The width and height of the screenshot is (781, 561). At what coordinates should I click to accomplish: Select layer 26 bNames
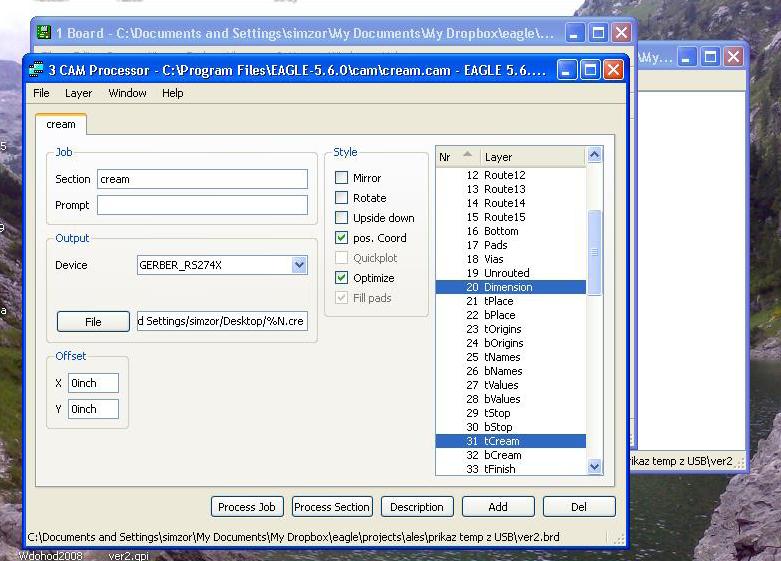[511, 371]
